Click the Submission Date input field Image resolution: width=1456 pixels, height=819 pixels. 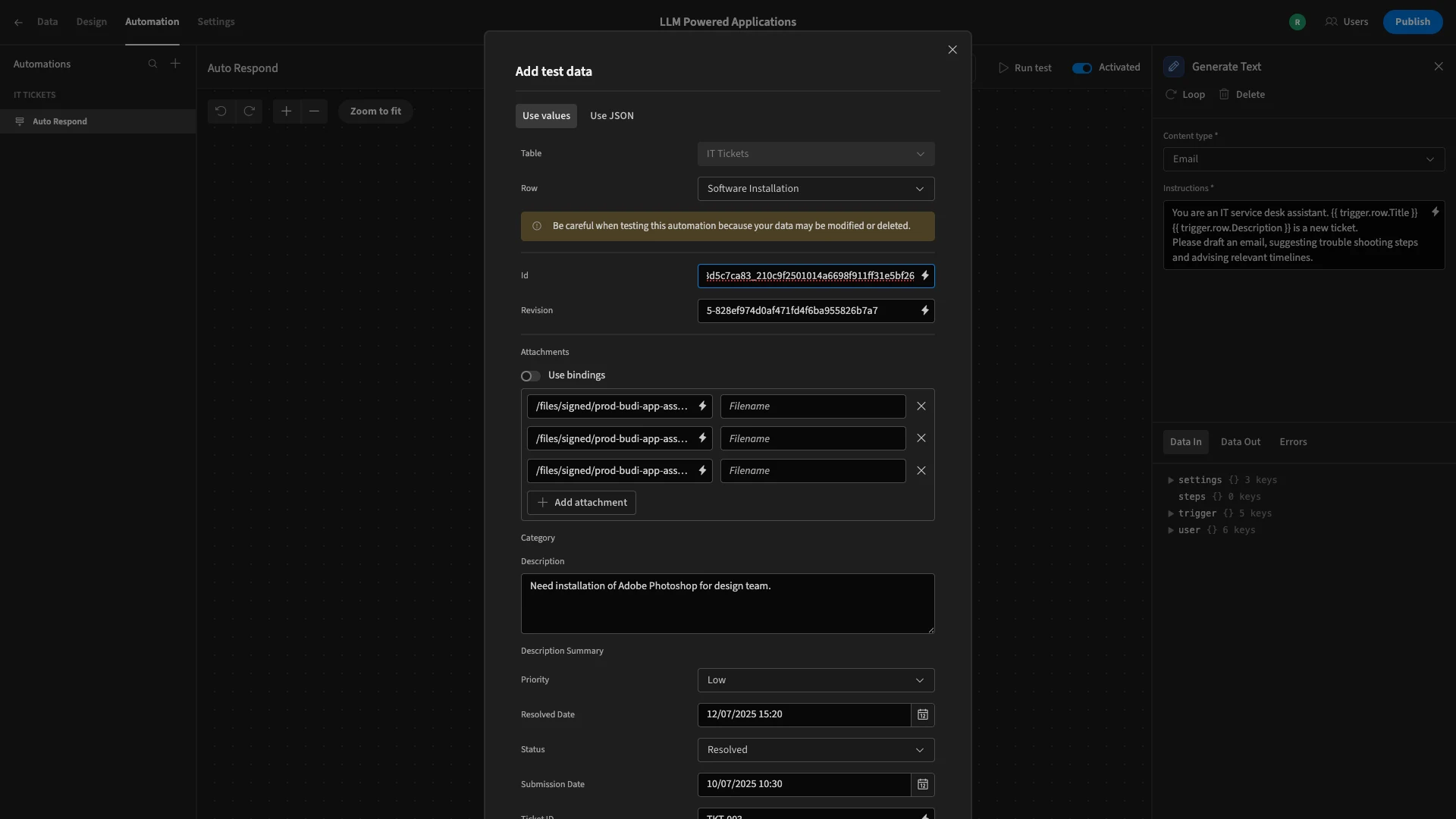804,785
